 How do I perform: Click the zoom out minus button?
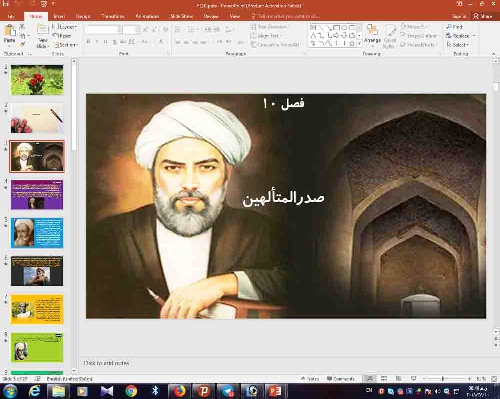(424, 379)
